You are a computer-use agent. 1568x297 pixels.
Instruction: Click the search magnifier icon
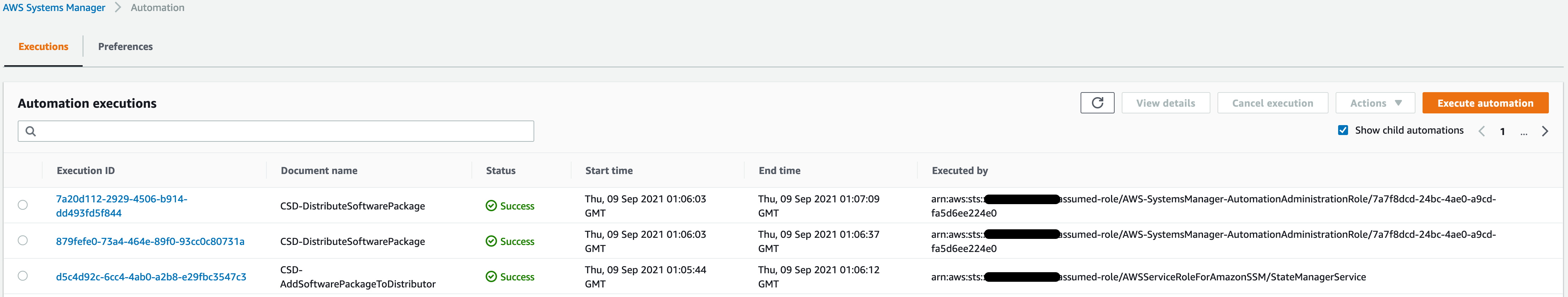click(x=32, y=130)
